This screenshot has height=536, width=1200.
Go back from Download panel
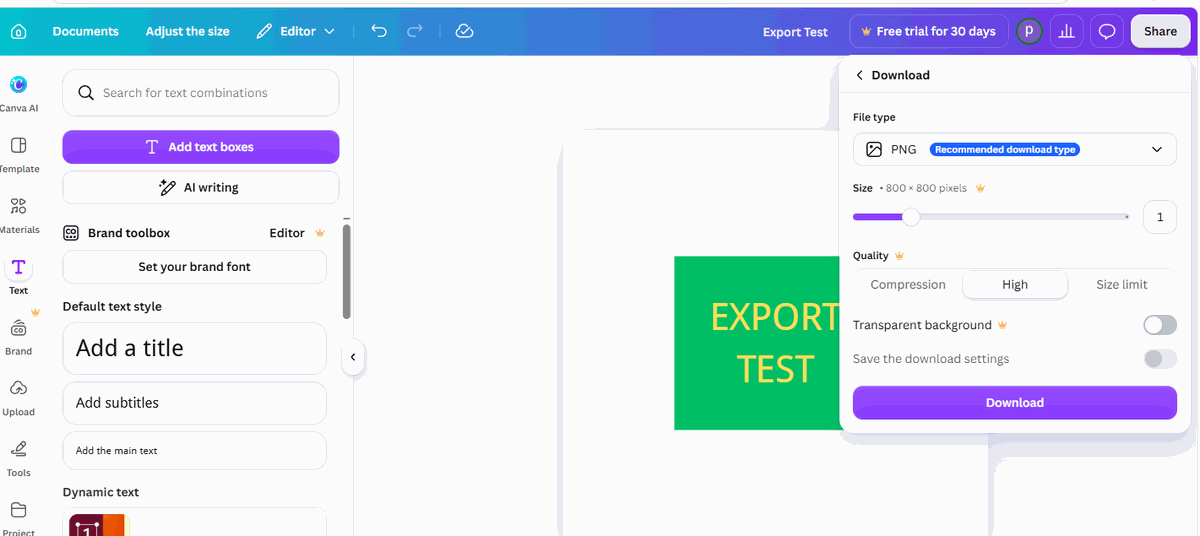pos(859,75)
